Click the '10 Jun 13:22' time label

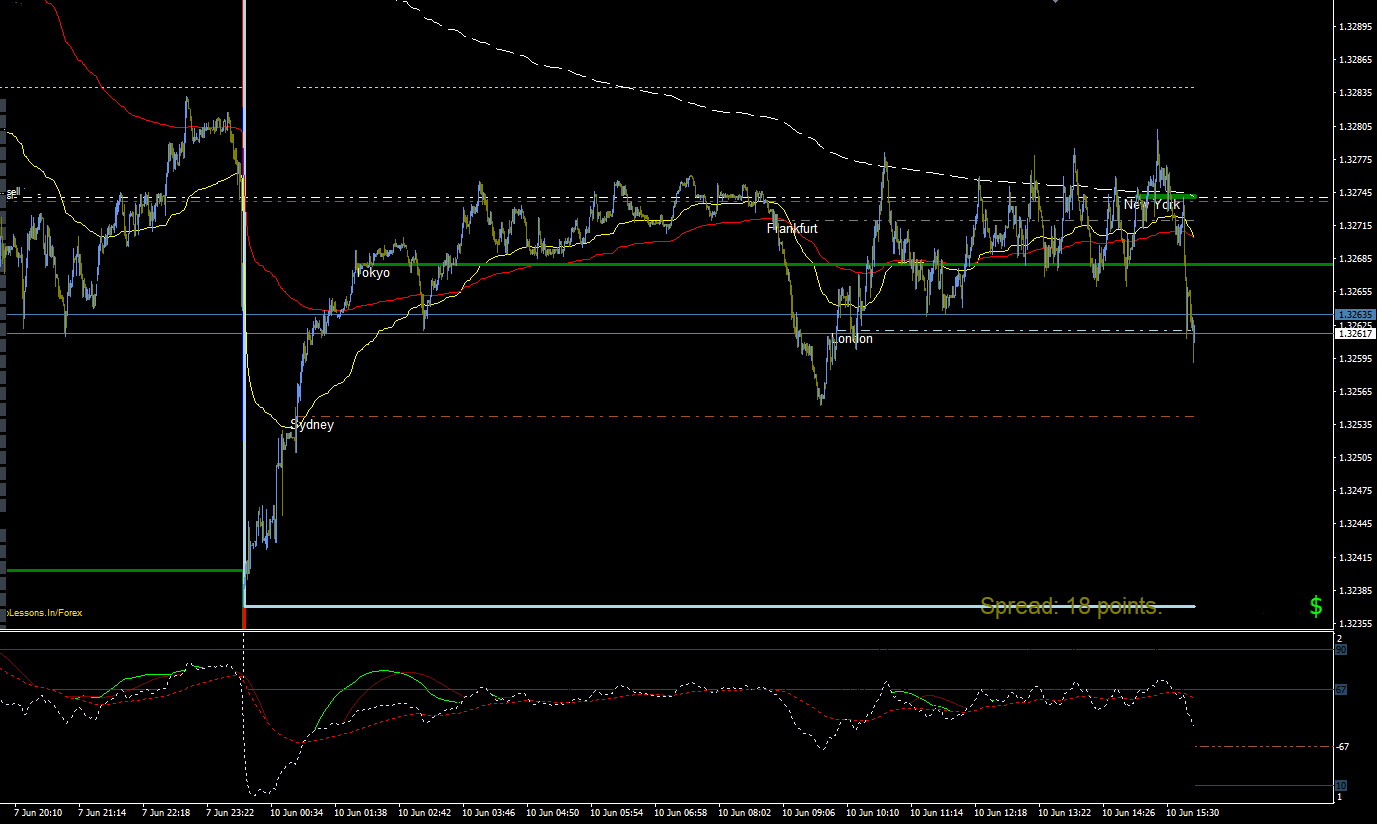[x=1065, y=813]
